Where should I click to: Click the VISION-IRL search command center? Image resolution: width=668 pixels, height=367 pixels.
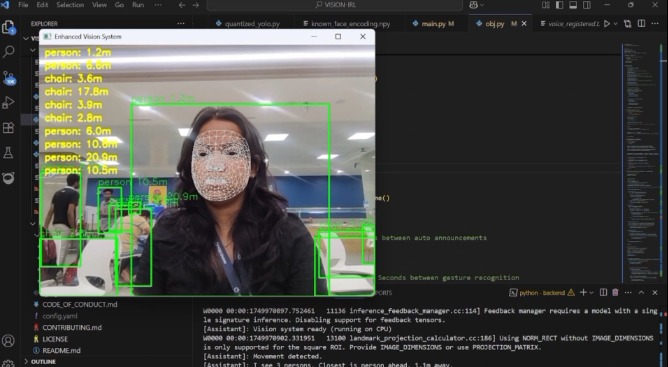pyautogui.click(x=335, y=5)
